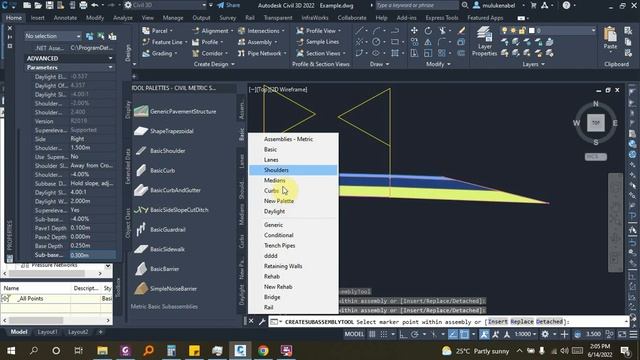Click the Paste clipboard icon
The image size is (640, 360).
pyautogui.click(x=610, y=34)
